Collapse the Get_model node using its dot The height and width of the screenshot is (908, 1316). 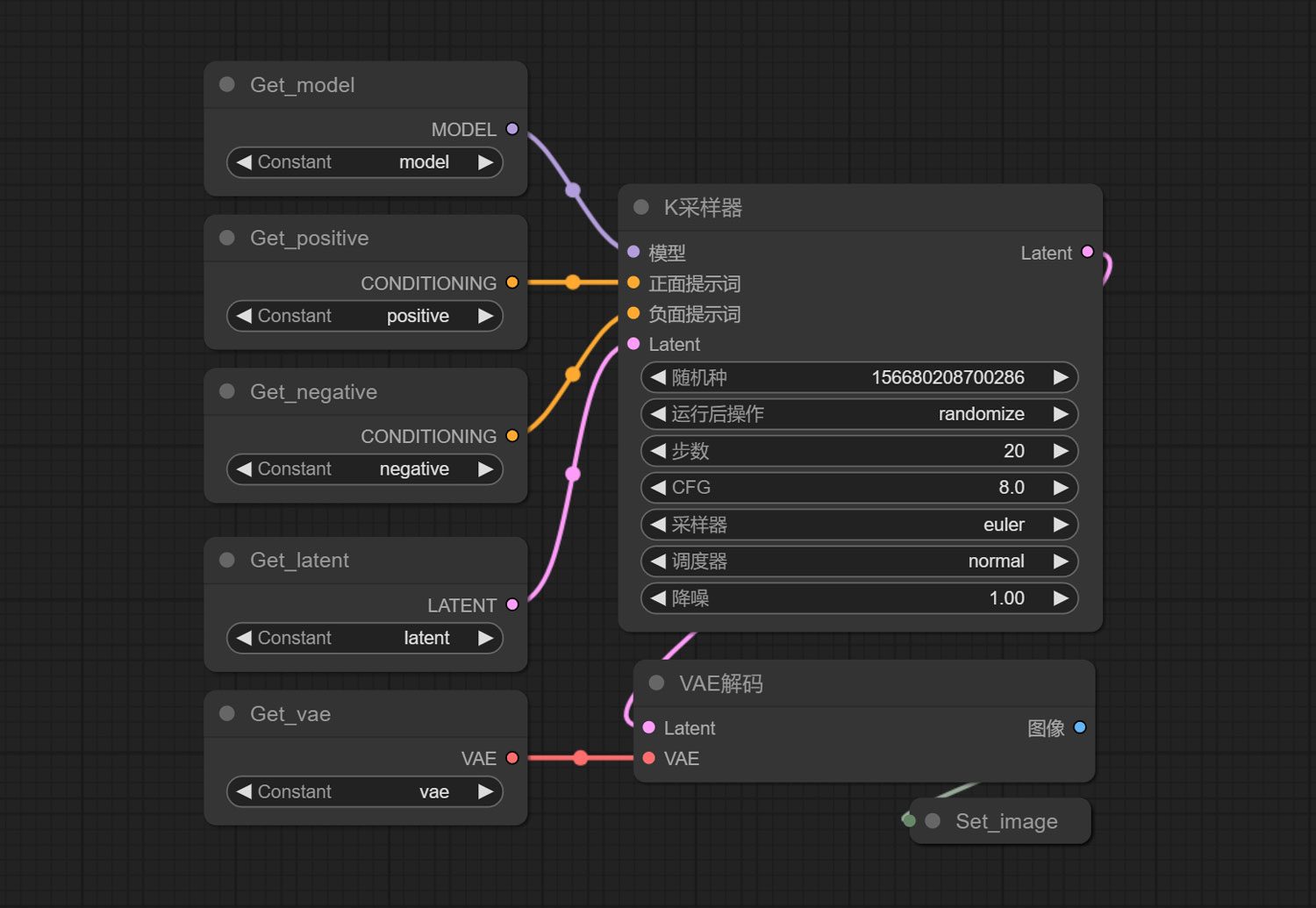227,84
